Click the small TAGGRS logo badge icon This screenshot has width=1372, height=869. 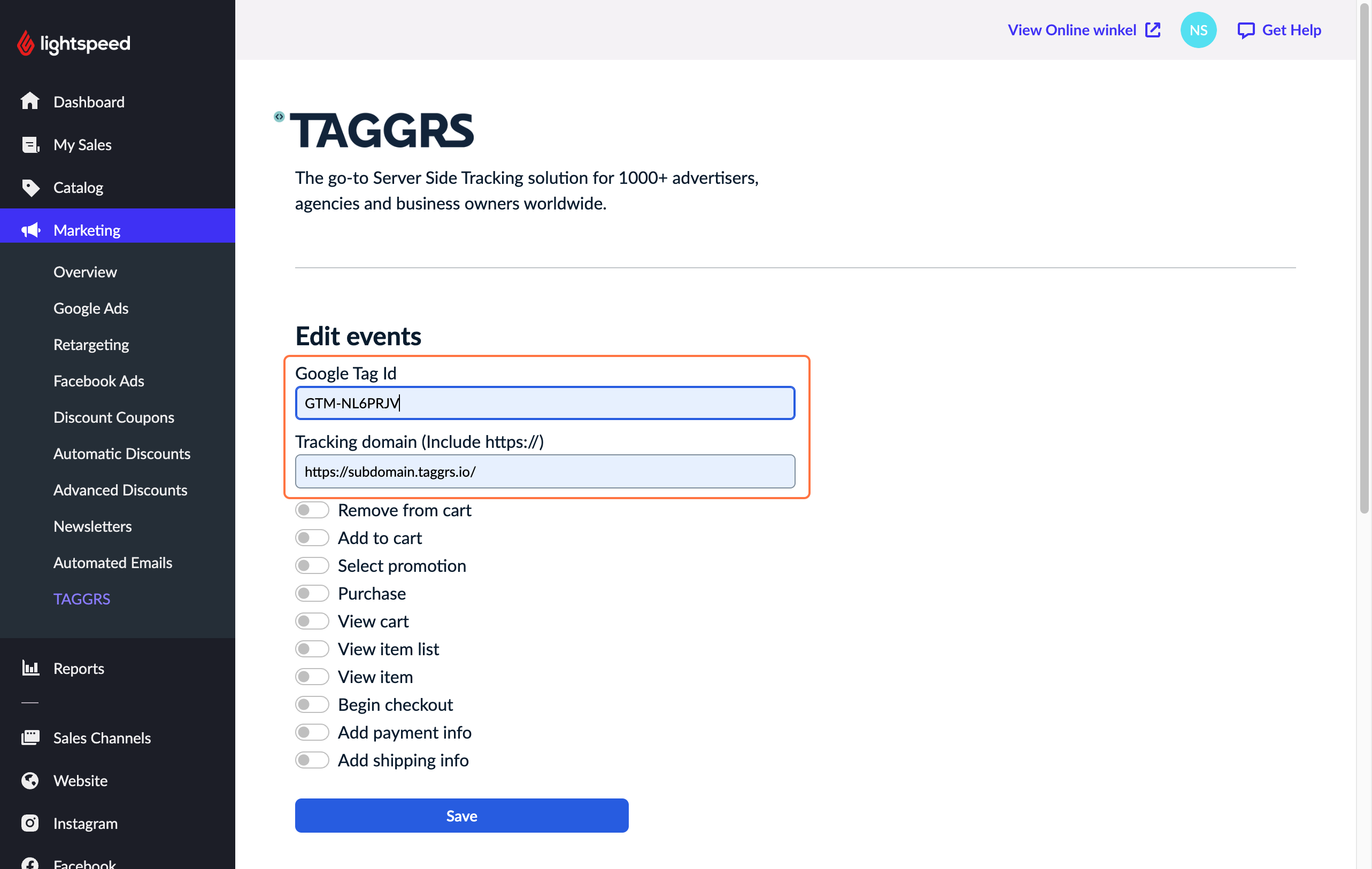279,116
